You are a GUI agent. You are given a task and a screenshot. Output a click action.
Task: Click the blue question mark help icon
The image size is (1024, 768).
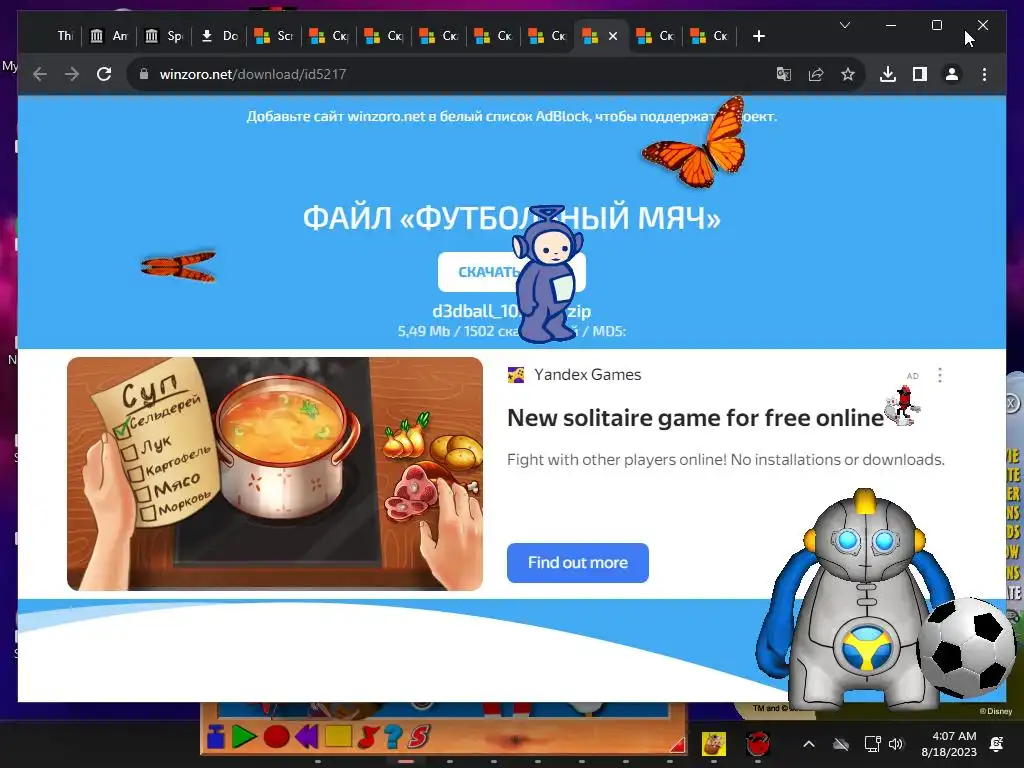coord(392,737)
